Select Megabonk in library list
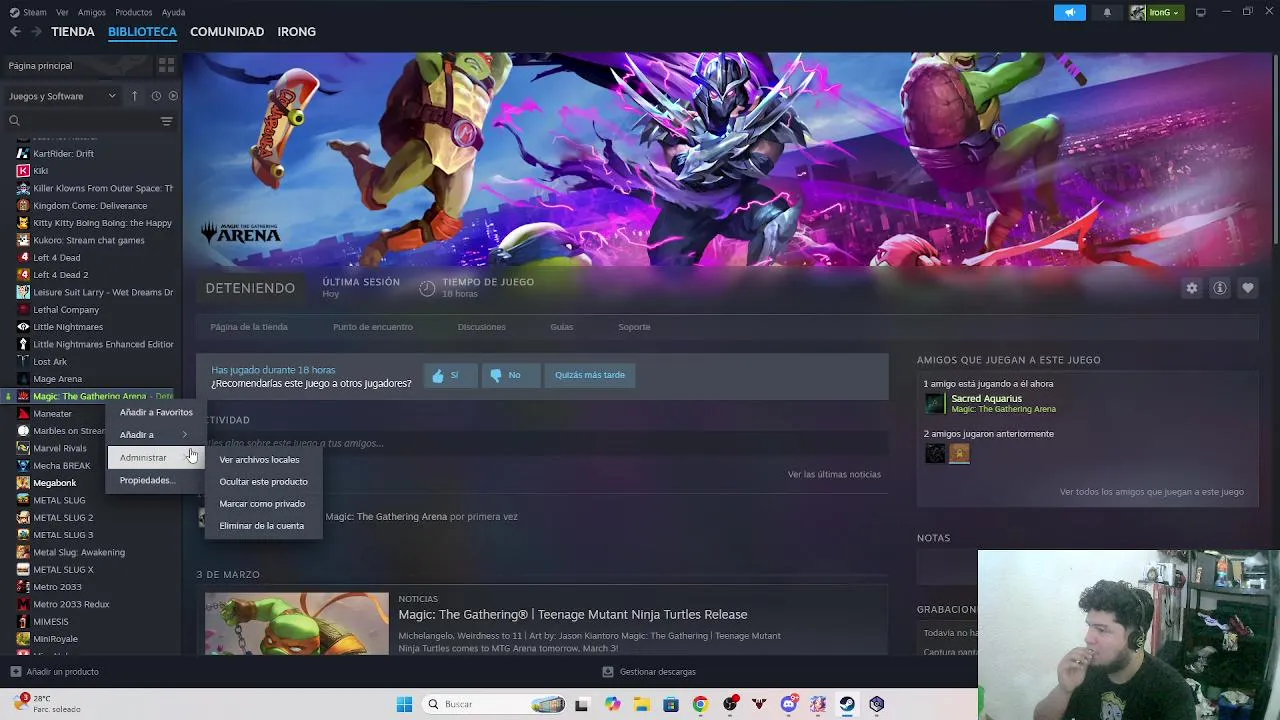The height and width of the screenshot is (720, 1280). [x=54, y=483]
